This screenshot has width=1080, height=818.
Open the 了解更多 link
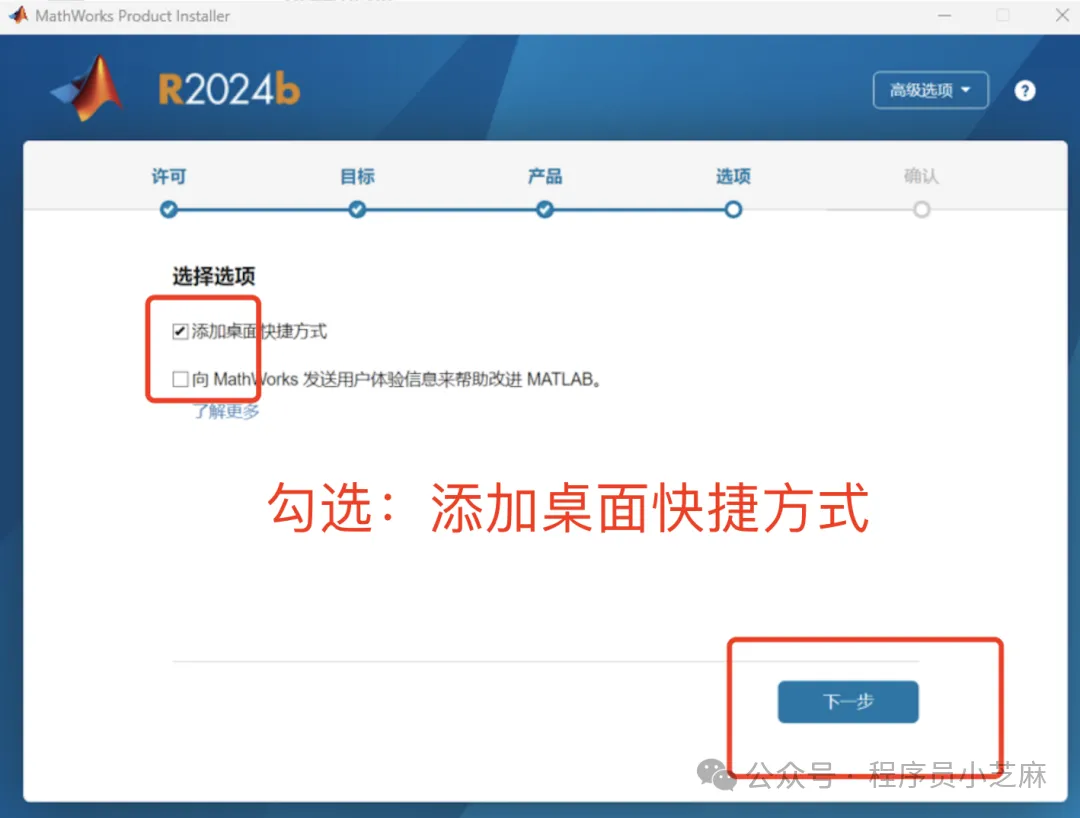point(226,412)
